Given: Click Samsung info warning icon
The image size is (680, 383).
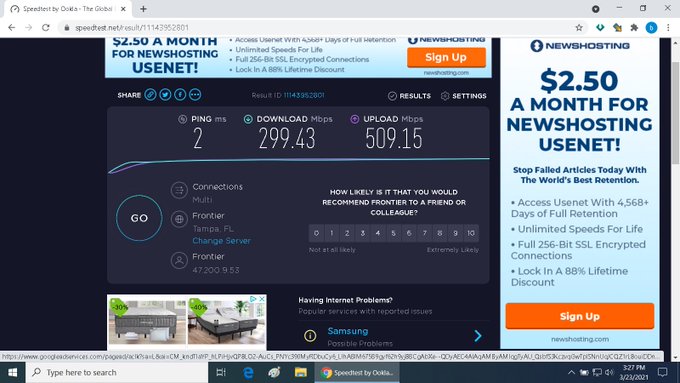Looking at the screenshot, I should (x=310, y=336).
